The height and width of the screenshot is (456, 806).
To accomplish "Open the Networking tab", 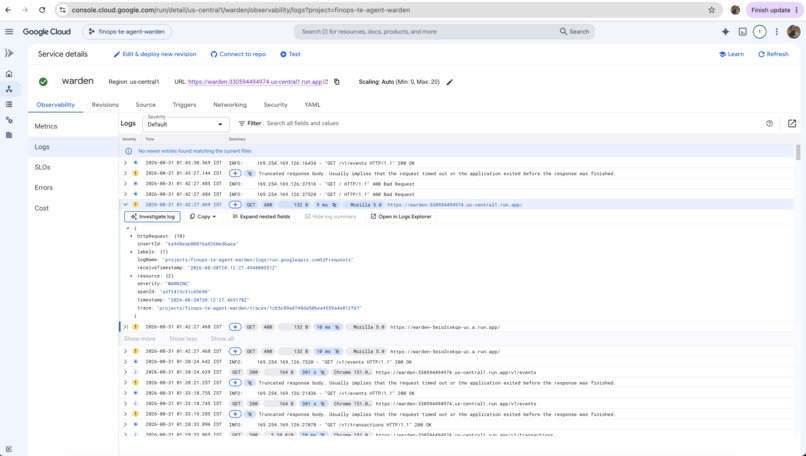I will (230, 104).
